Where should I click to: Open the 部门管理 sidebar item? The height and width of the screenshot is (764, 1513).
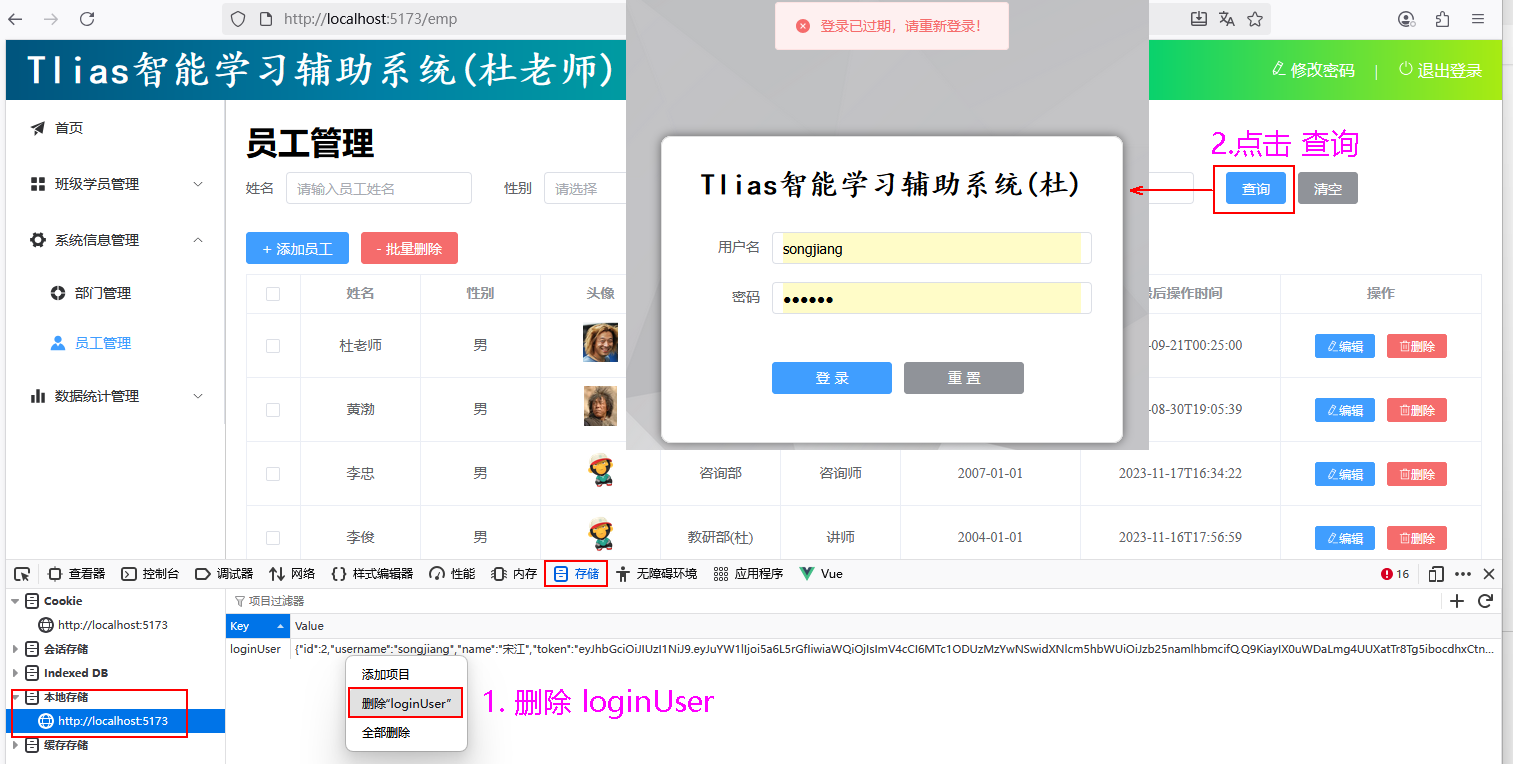[x=102, y=293]
